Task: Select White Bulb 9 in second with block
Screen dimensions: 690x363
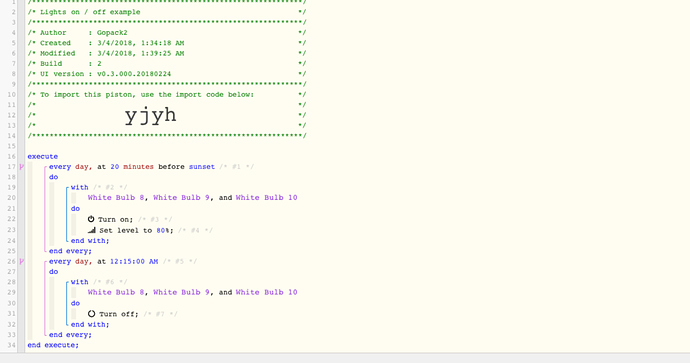Action: click(x=181, y=292)
